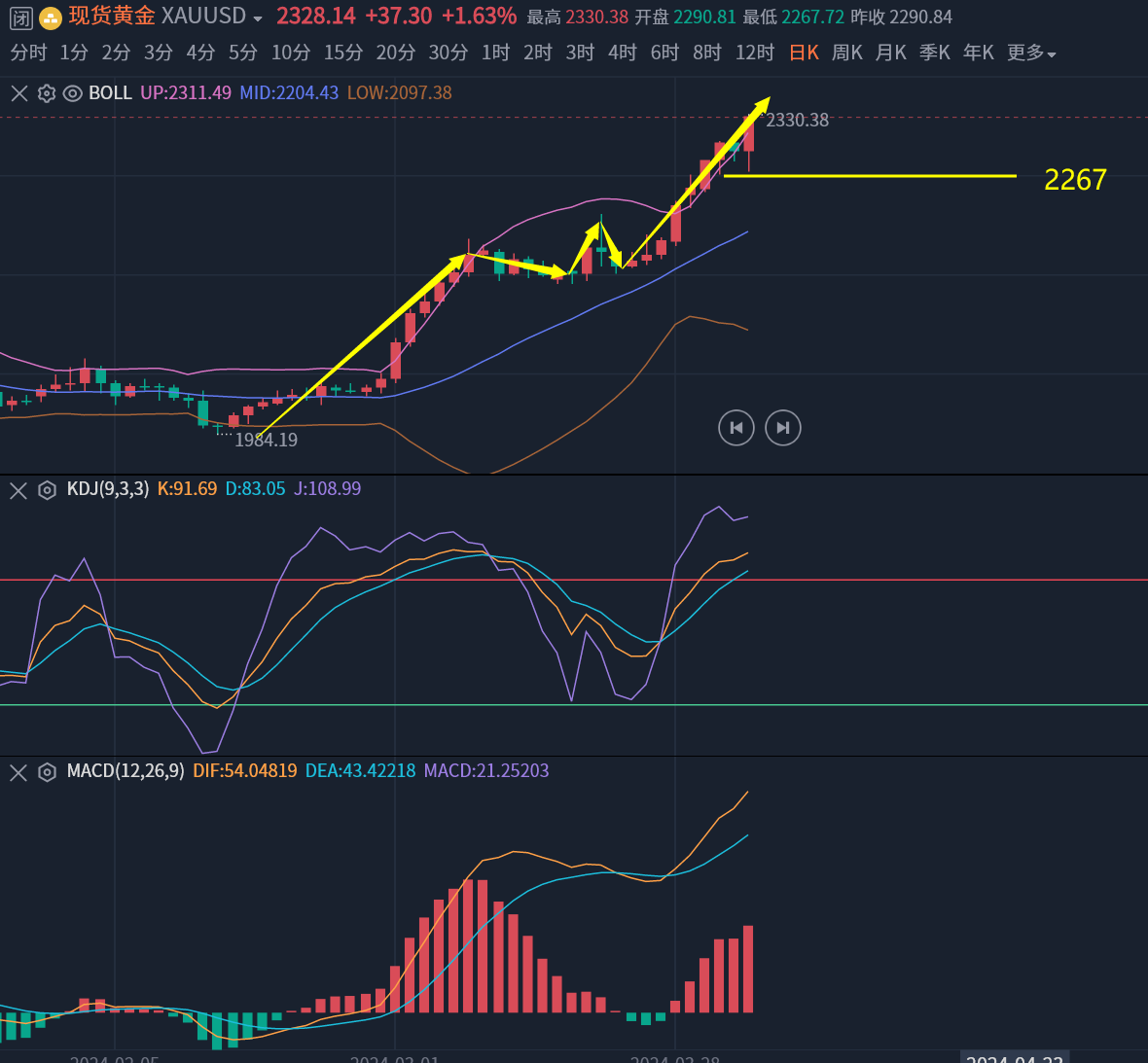Open MACD settings hexagon icon
The width and height of the screenshot is (1148, 1063).
pyautogui.click(x=47, y=772)
